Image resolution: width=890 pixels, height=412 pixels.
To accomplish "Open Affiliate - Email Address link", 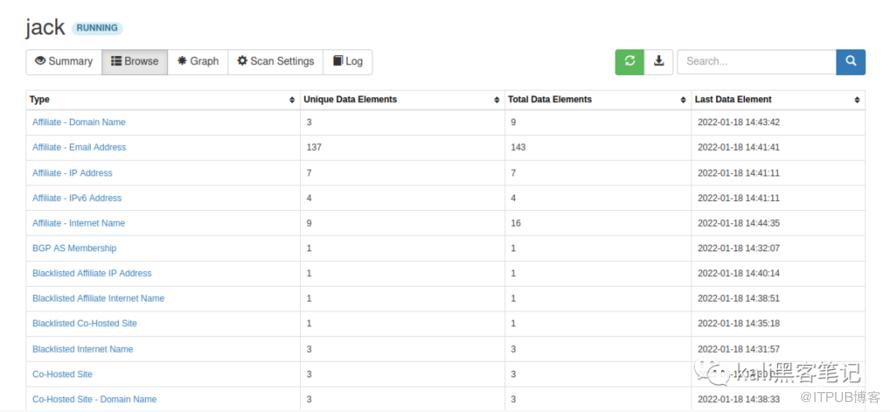I will [79, 147].
